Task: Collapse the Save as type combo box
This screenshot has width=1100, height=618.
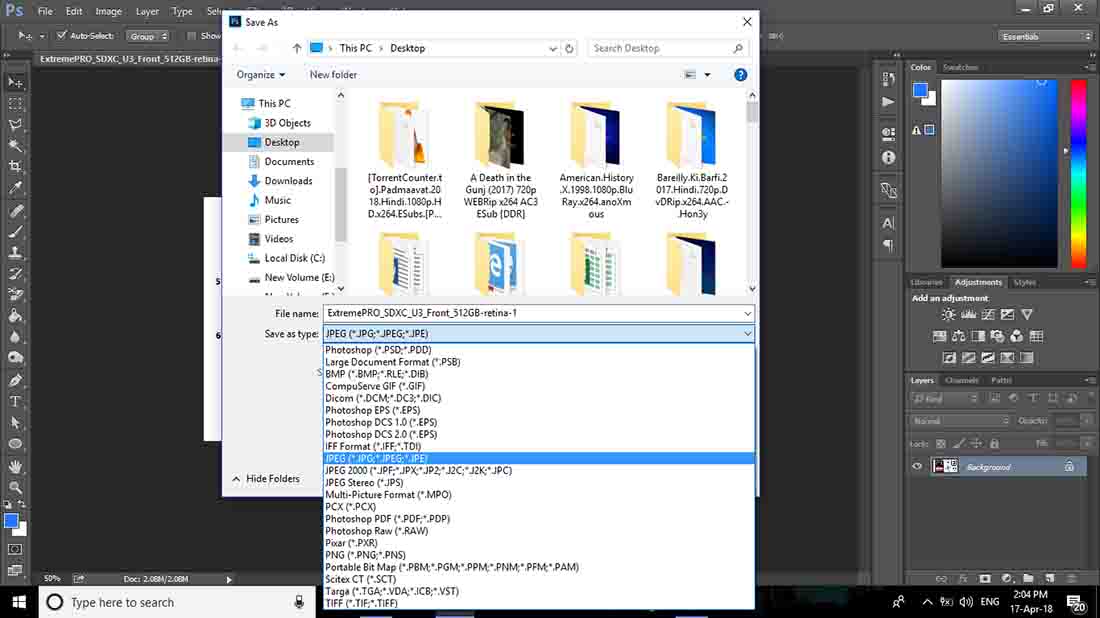Action: (x=748, y=334)
